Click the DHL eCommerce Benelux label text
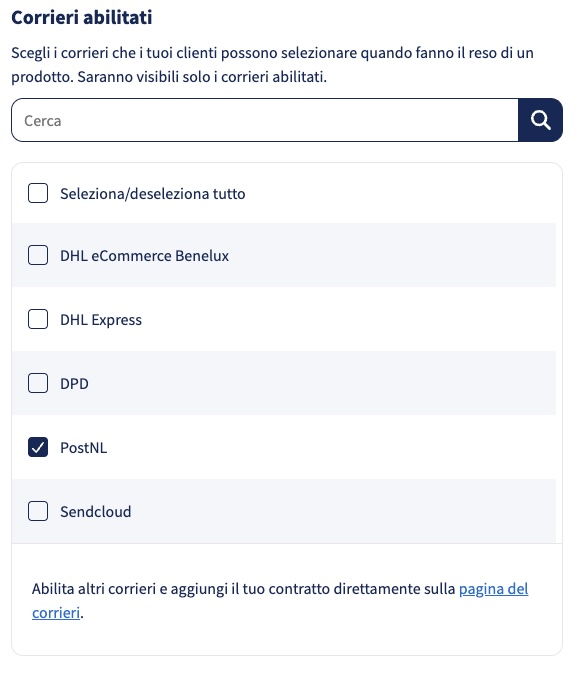 144,256
